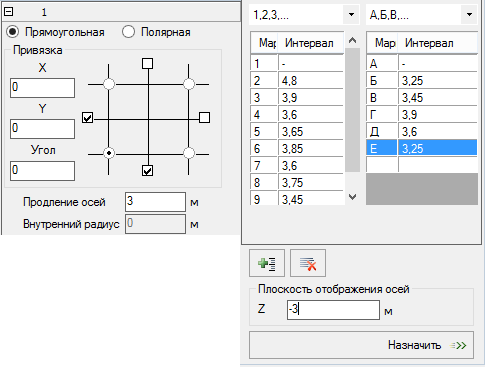Click the scroll down arrow of numeric axes table
This screenshot has width=485, height=367.
(352, 197)
